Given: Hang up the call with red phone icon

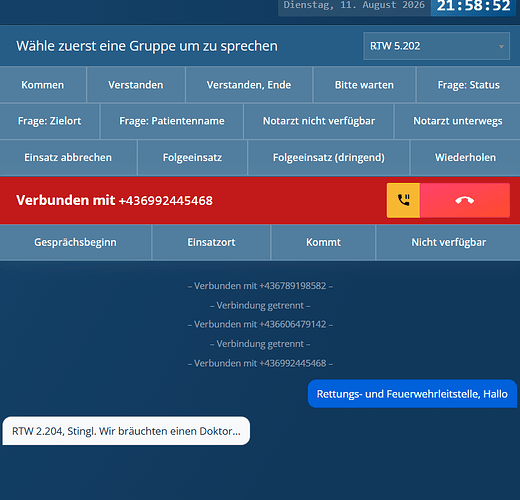Looking at the screenshot, I should pyautogui.click(x=465, y=200).
